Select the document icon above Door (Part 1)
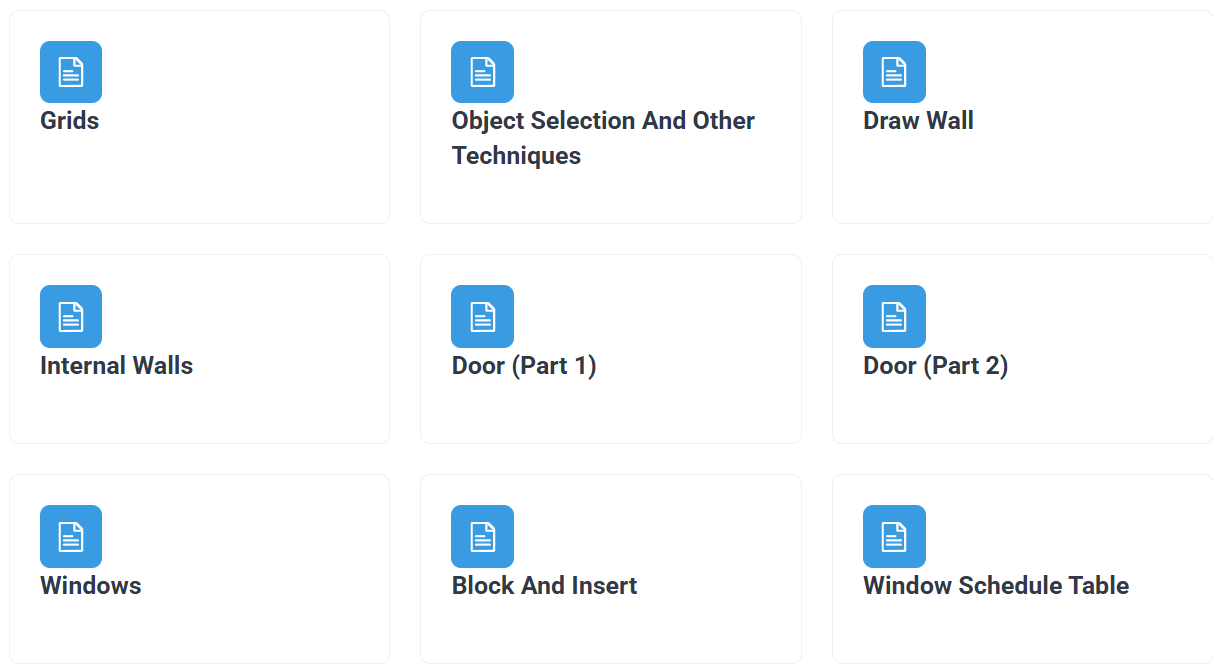This screenshot has height=667, width=1217. tap(482, 316)
